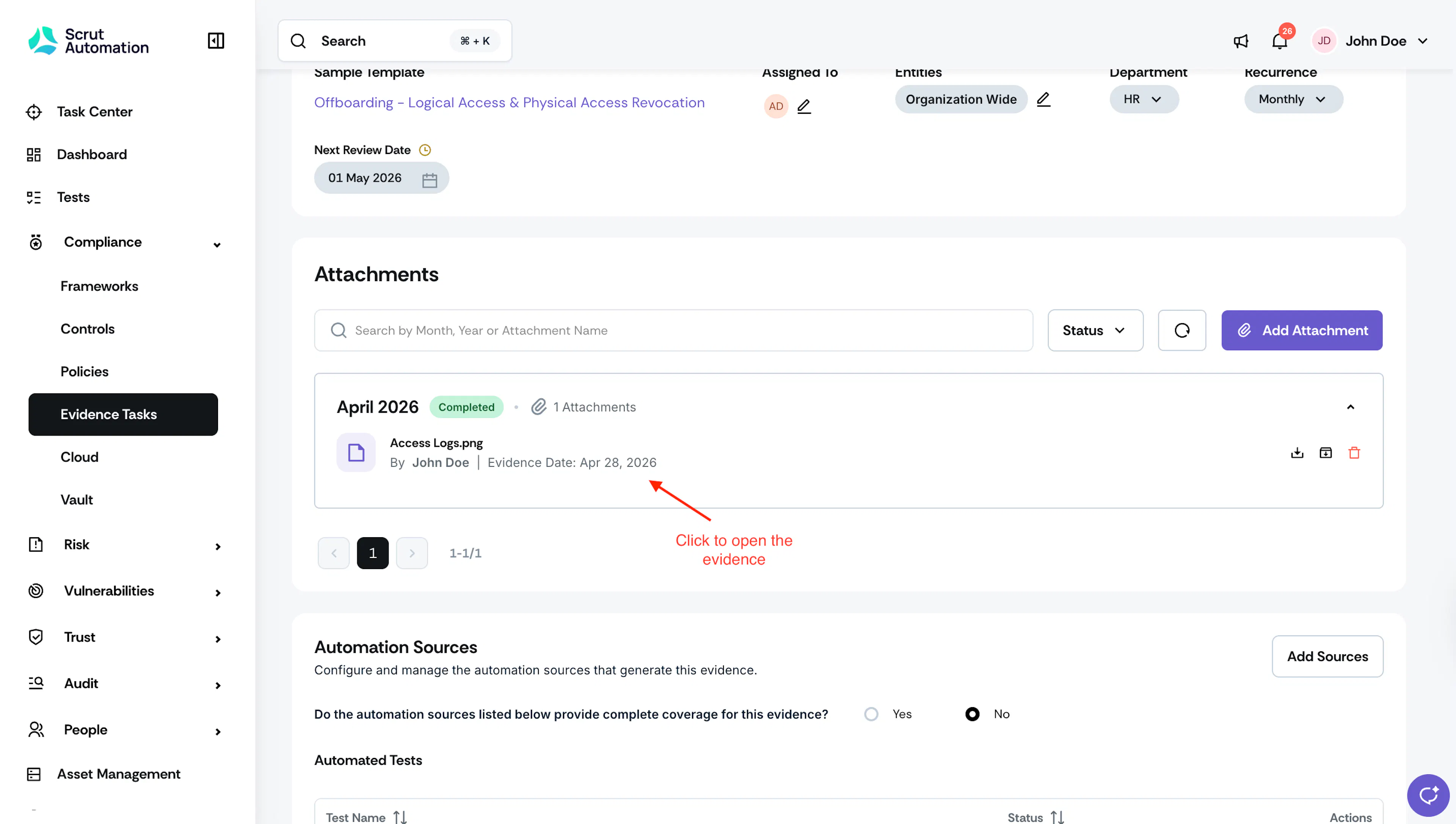
Task: Select Yes for complete coverage
Action: (871, 714)
